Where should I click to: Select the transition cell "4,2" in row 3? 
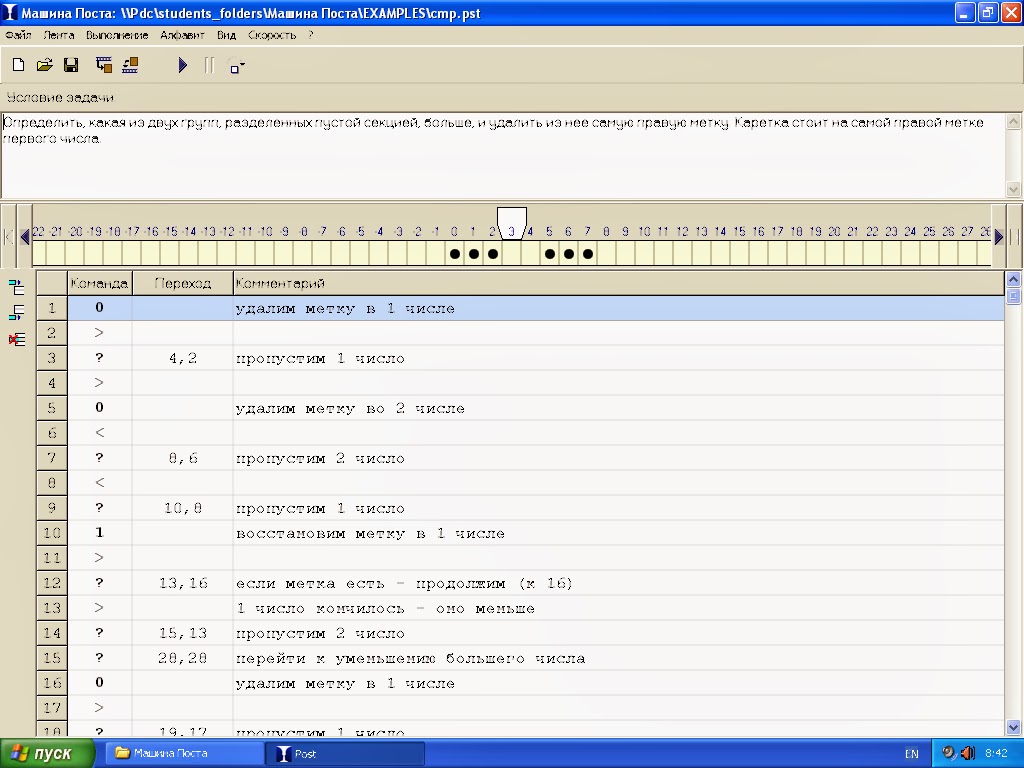click(183, 358)
